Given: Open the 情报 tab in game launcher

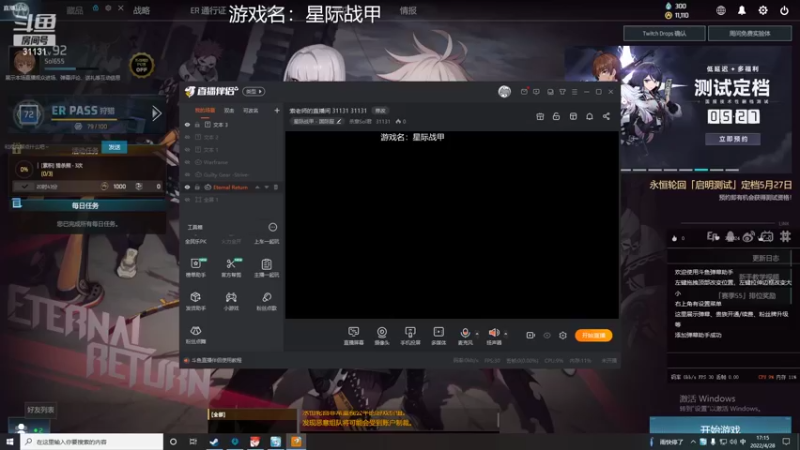Looking at the screenshot, I should tap(408, 10).
